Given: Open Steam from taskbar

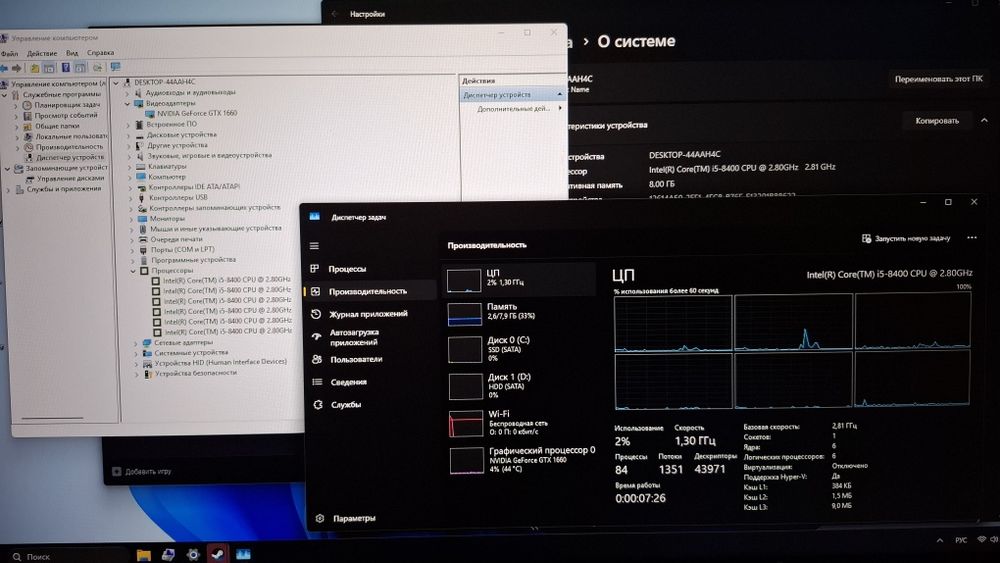Looking at the screenshot, I should tap(217, 555).
